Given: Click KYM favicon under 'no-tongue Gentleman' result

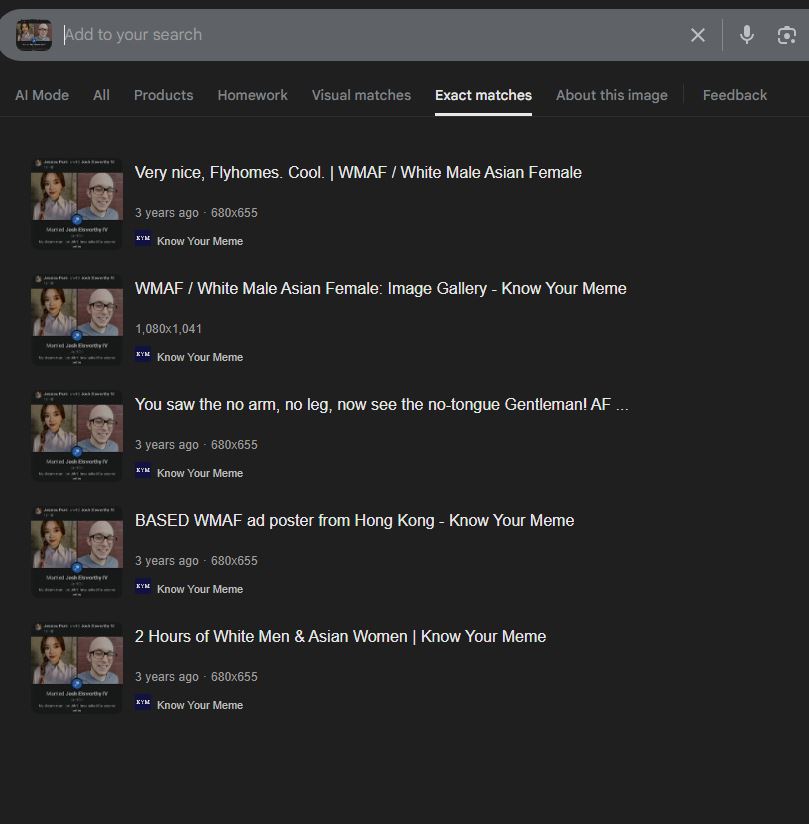Looking at the screenshot, I should tap(143, 471).
